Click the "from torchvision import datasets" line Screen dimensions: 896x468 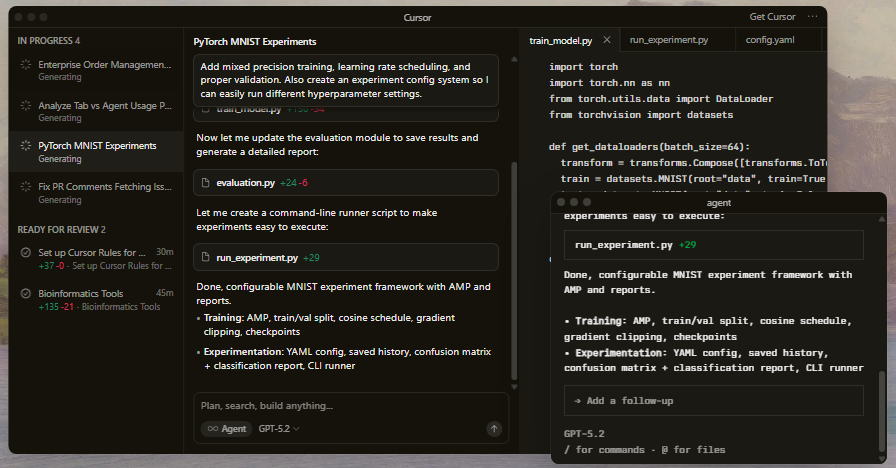click(x=641, y=115)
